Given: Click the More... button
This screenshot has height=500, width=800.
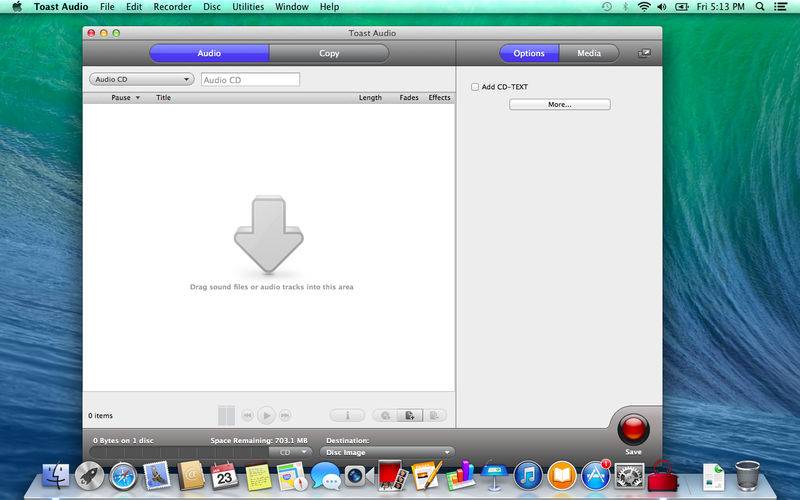Looking at the screenshot, I should click(x=560, y=104).
